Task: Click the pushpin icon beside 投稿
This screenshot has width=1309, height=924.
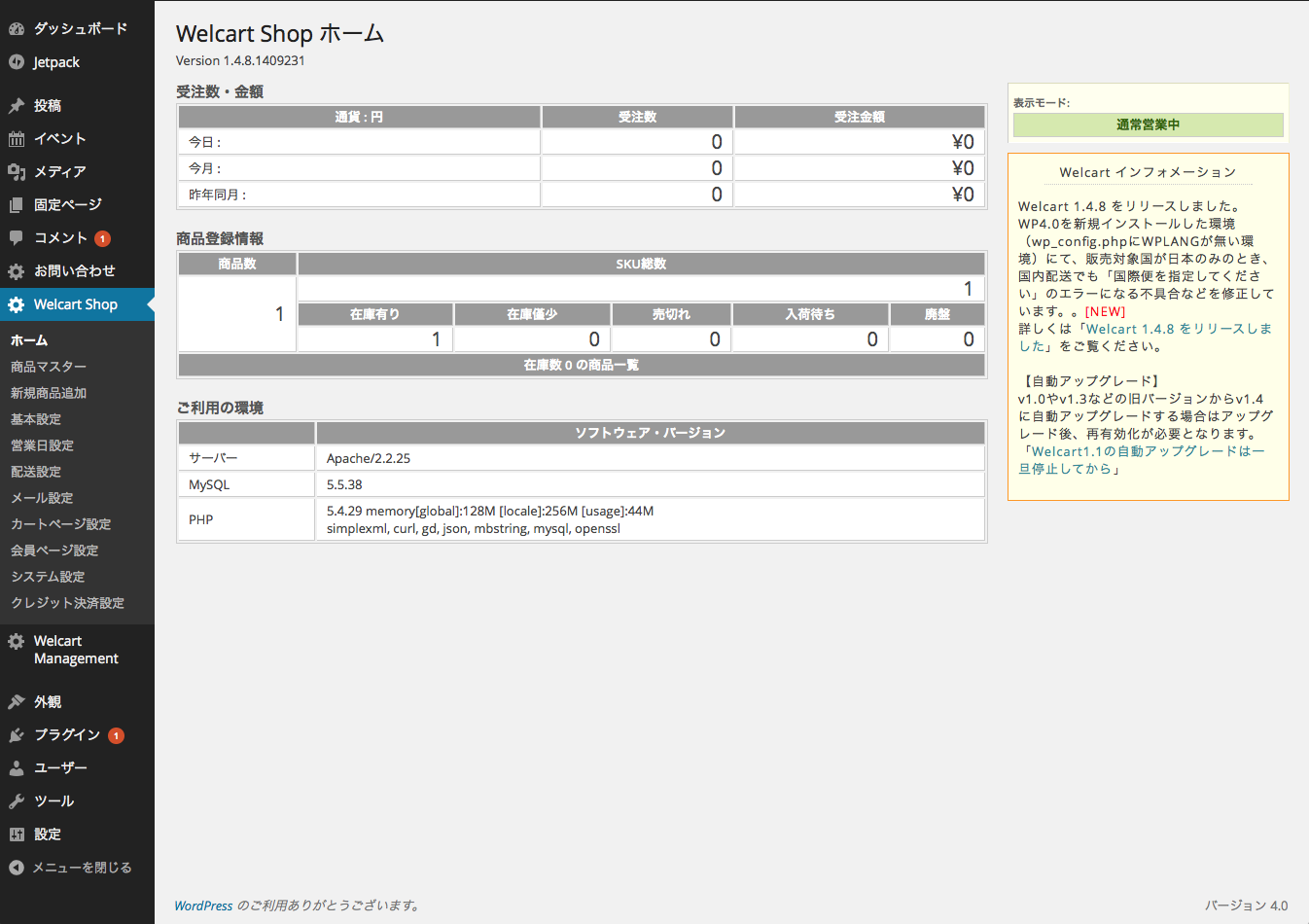Action: coord(17,106)
